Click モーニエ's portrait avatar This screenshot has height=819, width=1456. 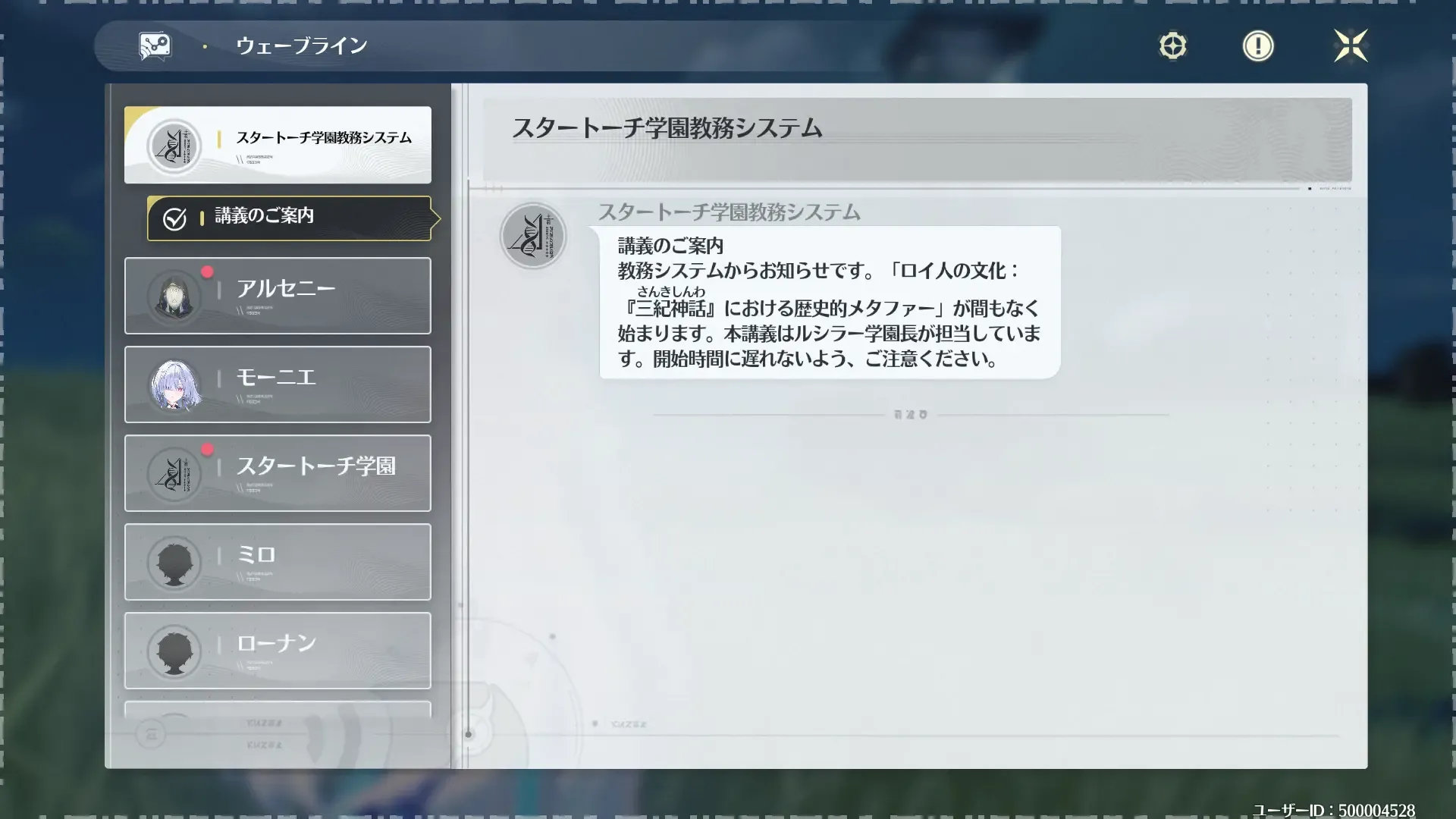coord(175,384)
